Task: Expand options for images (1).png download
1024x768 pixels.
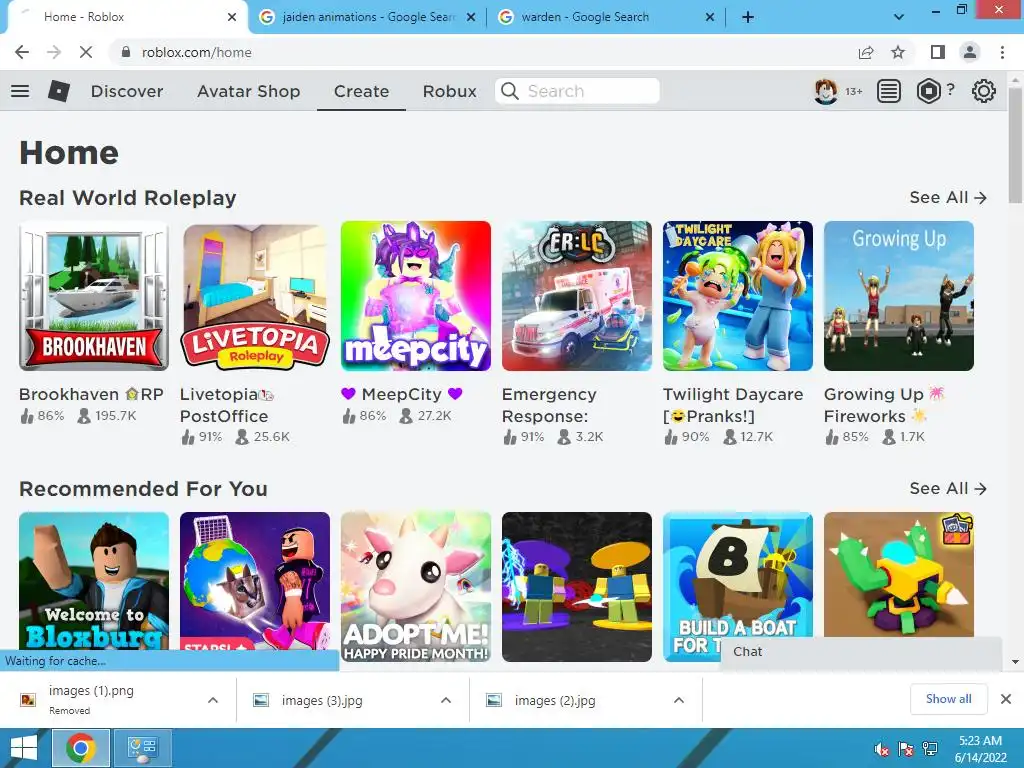Action: point(212,700)
